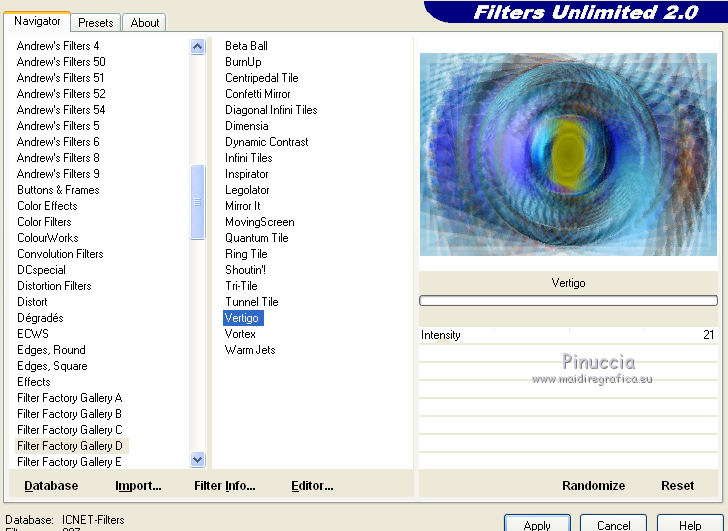Choose the Ring Tile filter
Screen dimensions: 728x531
point(246,254)
